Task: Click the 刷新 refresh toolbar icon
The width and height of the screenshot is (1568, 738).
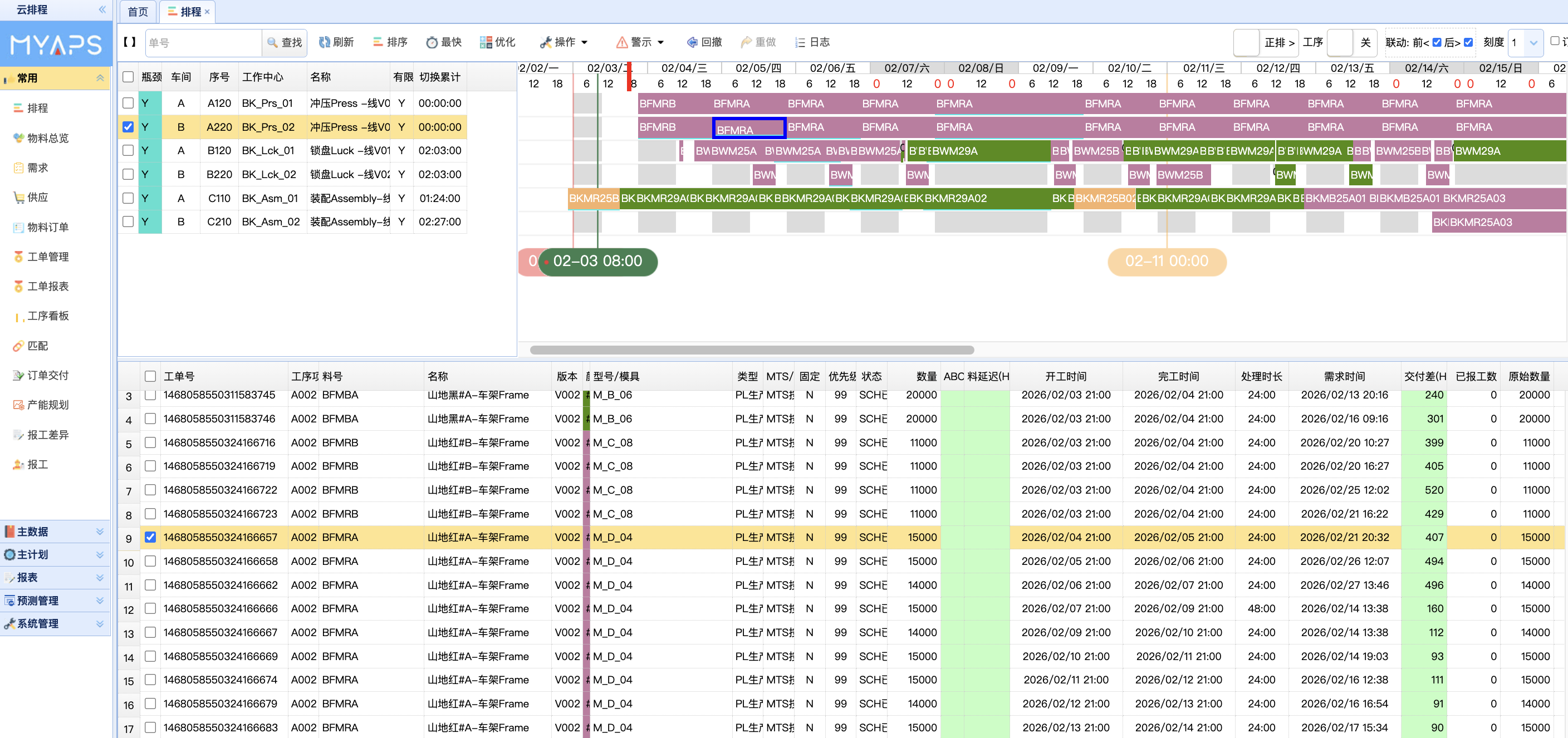Action: click(325, 42)
